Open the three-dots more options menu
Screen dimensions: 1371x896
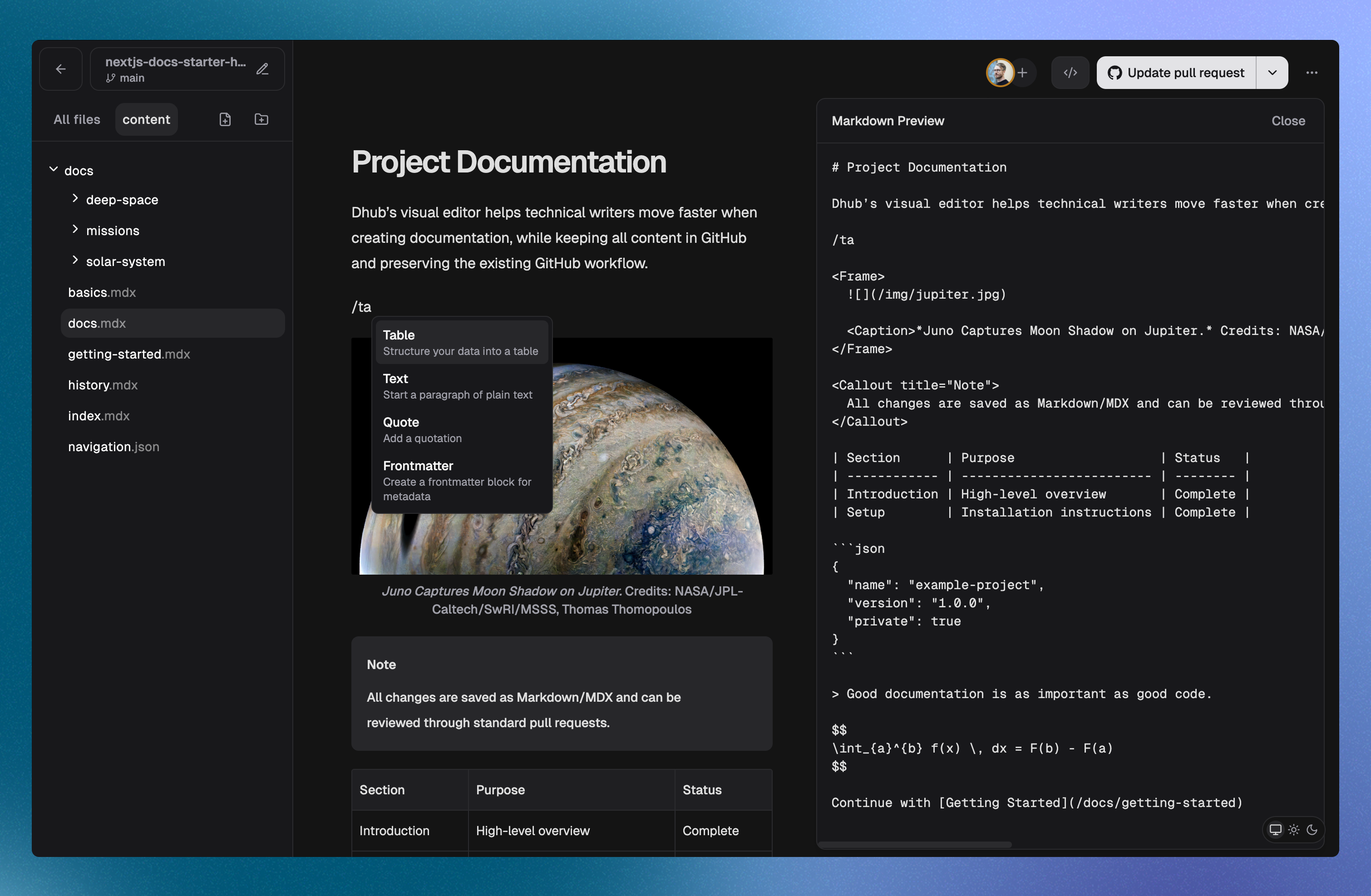(x=1312, y=73)
